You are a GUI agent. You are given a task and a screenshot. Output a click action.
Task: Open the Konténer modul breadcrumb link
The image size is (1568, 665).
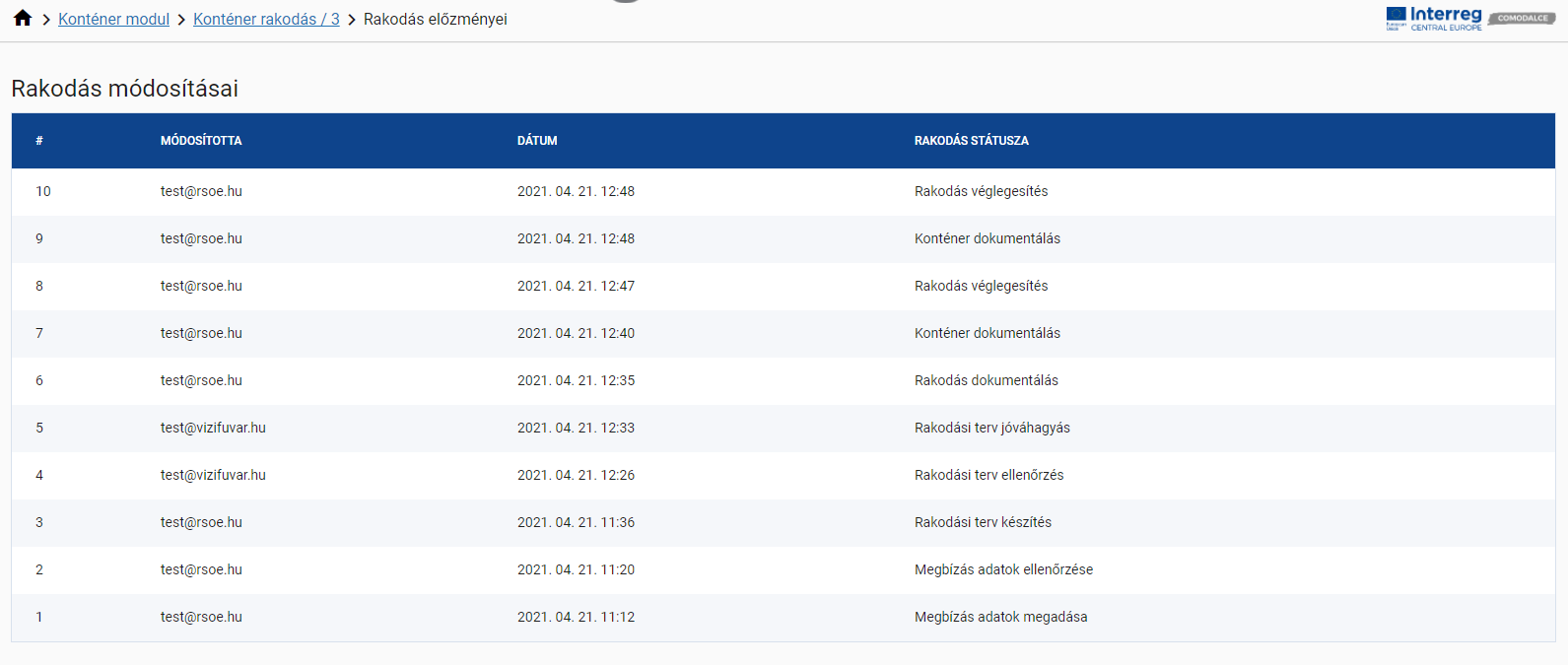(113, 20)
